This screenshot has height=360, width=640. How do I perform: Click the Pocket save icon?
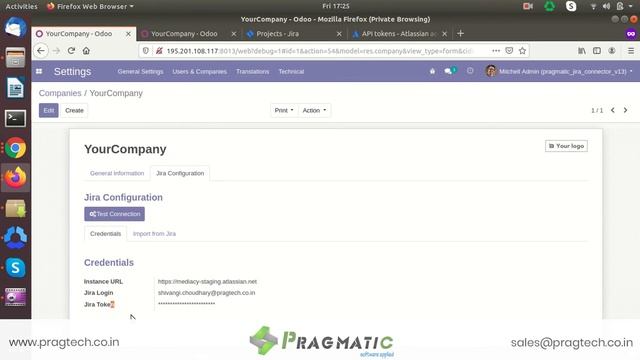[509, 51]
